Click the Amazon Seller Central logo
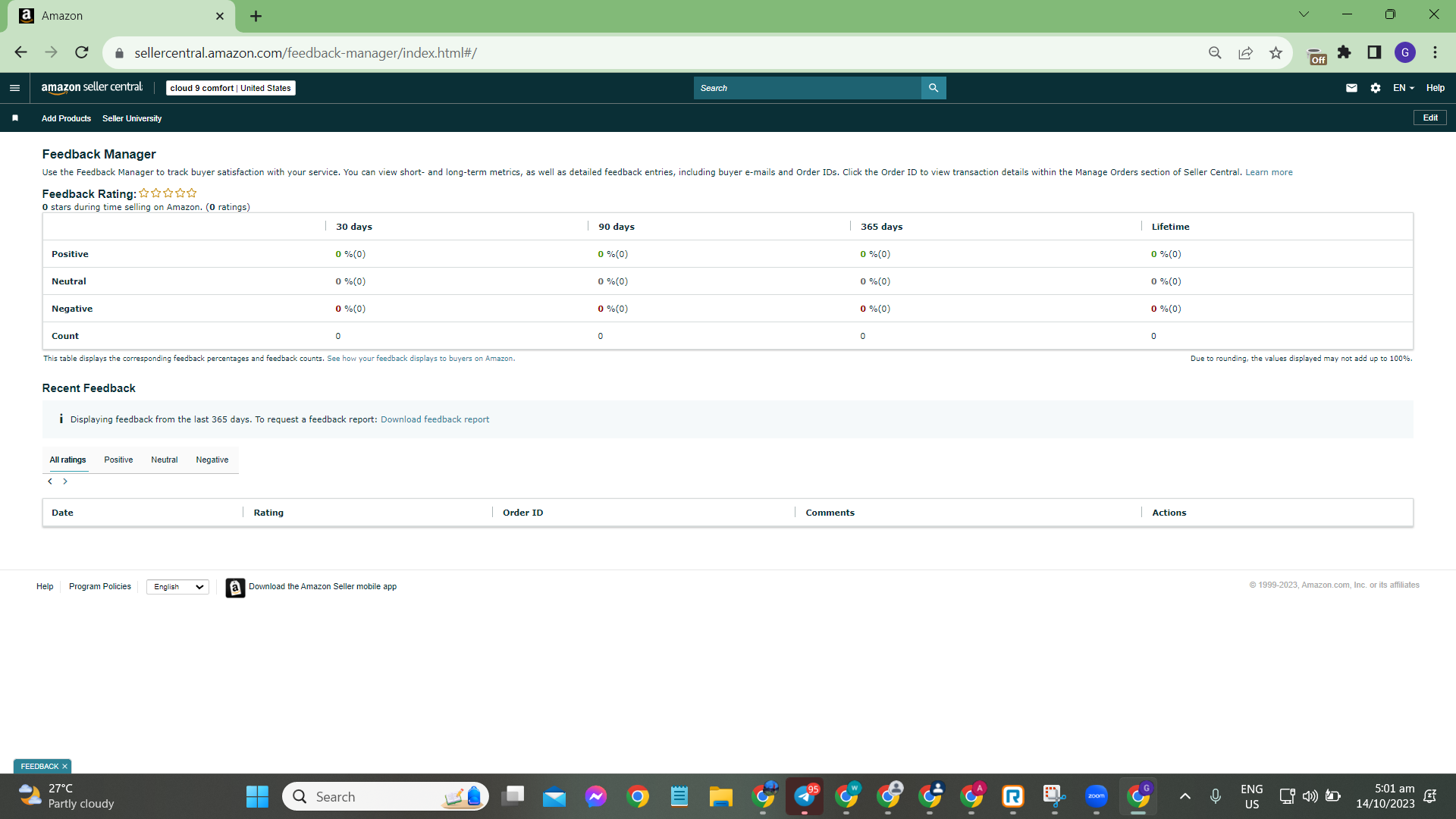Viewport: 1456px width, 819px height. point(92,88)
